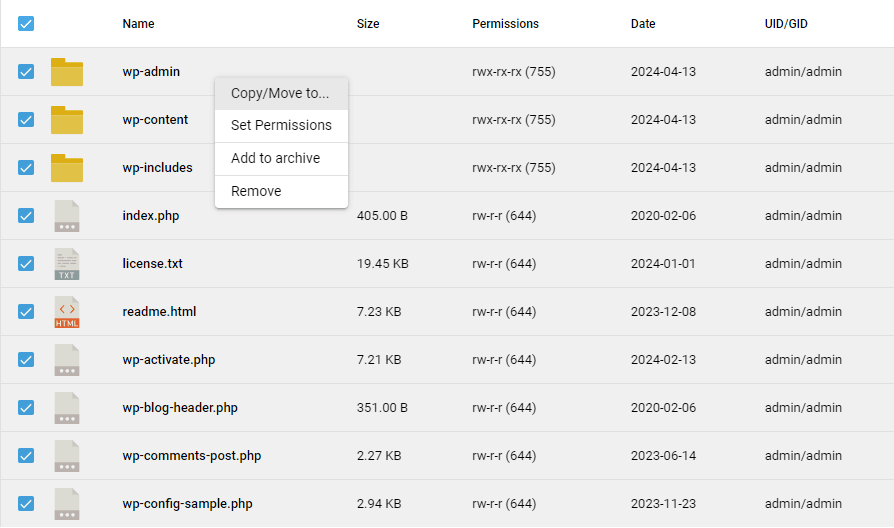The height and width of the screenshot is (528, 894).
Task: Open the wp-content folder name
Action: (155, 120)
